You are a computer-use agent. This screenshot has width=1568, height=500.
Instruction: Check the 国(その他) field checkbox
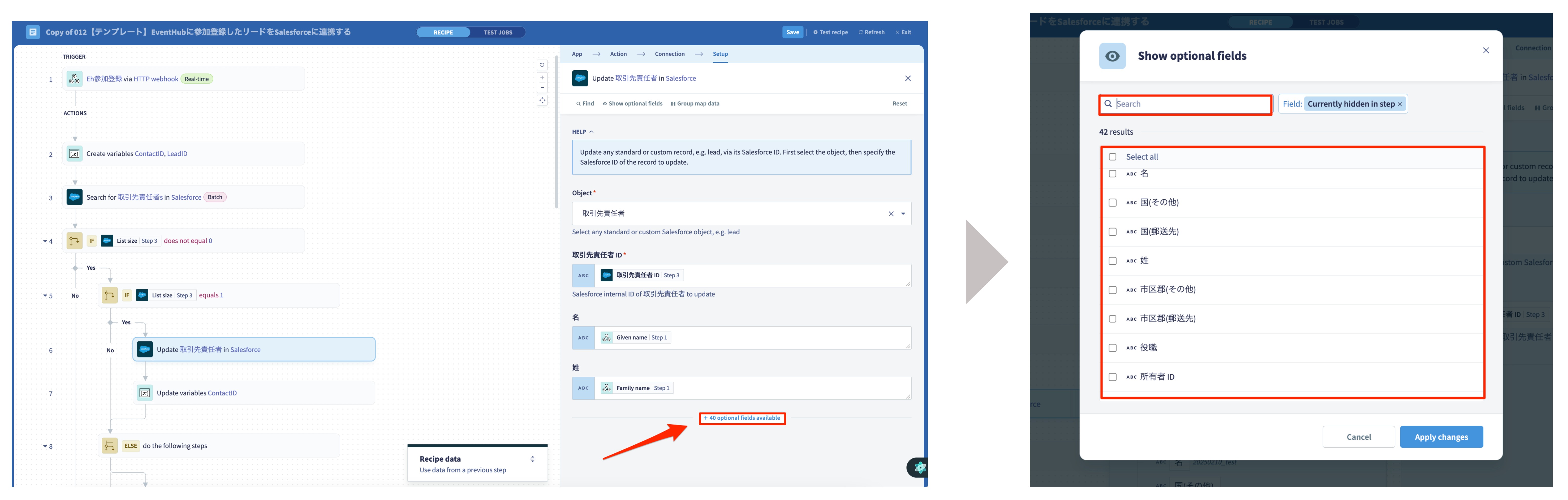point(1113,203)
